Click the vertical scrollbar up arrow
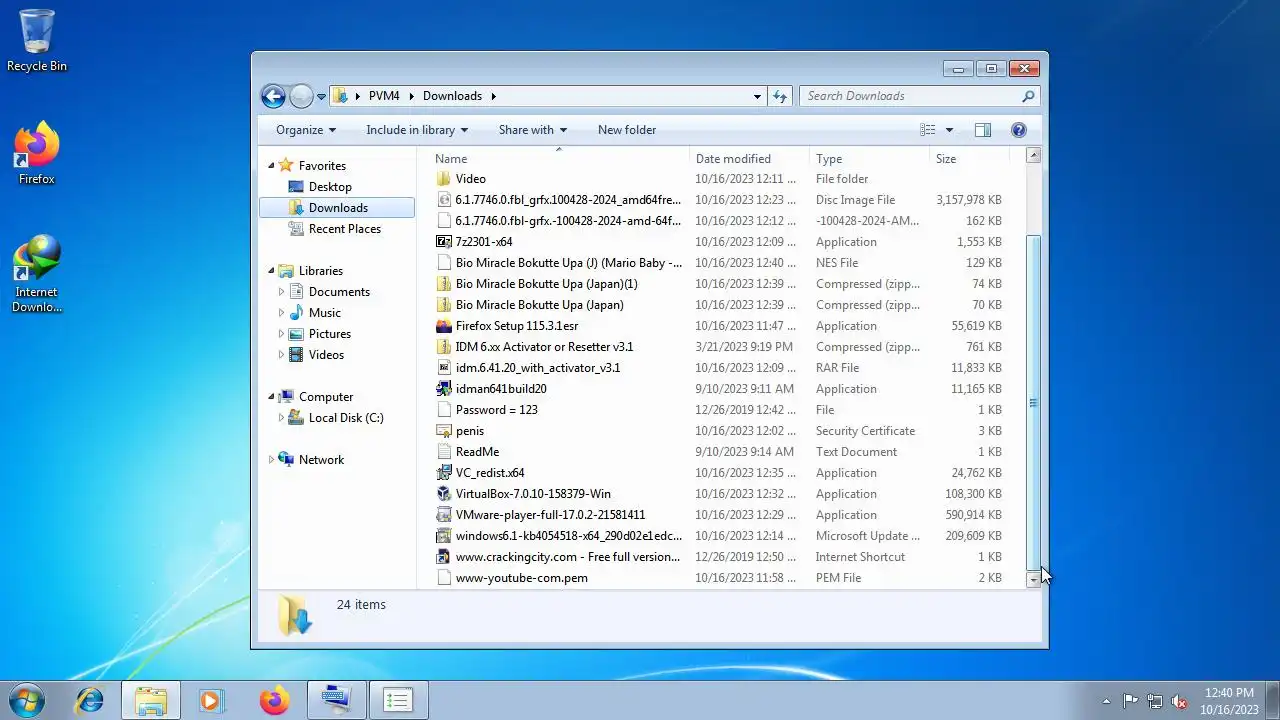This screenshot has width=1280, height=720. click(1034, 155)
